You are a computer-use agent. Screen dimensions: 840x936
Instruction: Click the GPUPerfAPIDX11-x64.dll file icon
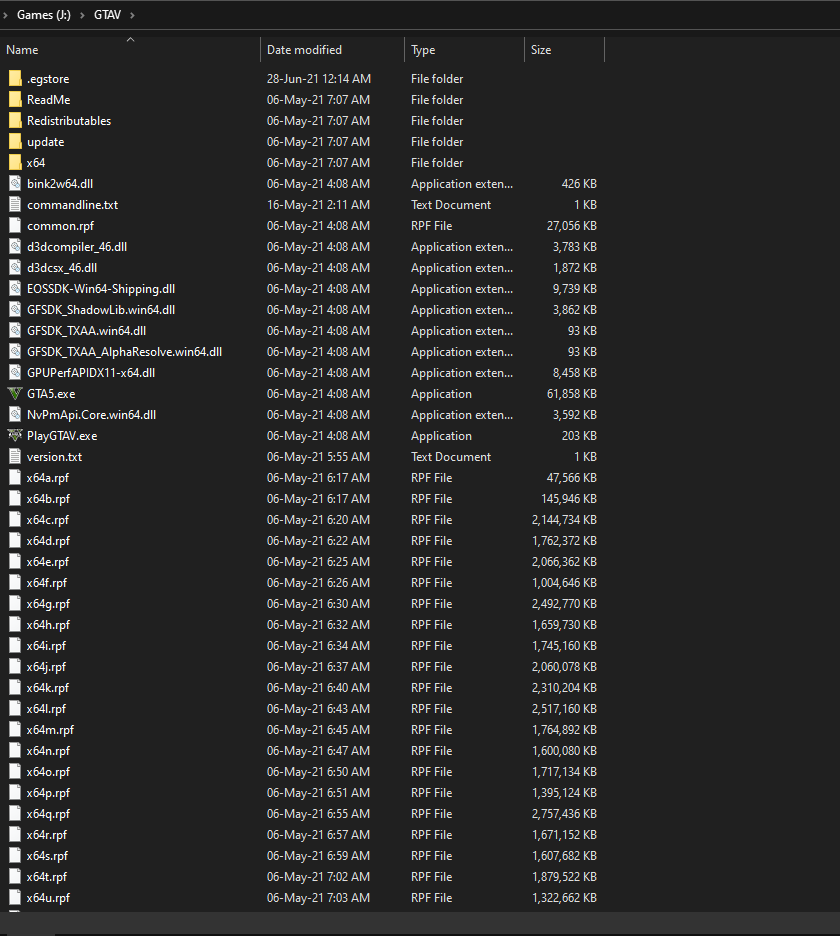(16, 372)
